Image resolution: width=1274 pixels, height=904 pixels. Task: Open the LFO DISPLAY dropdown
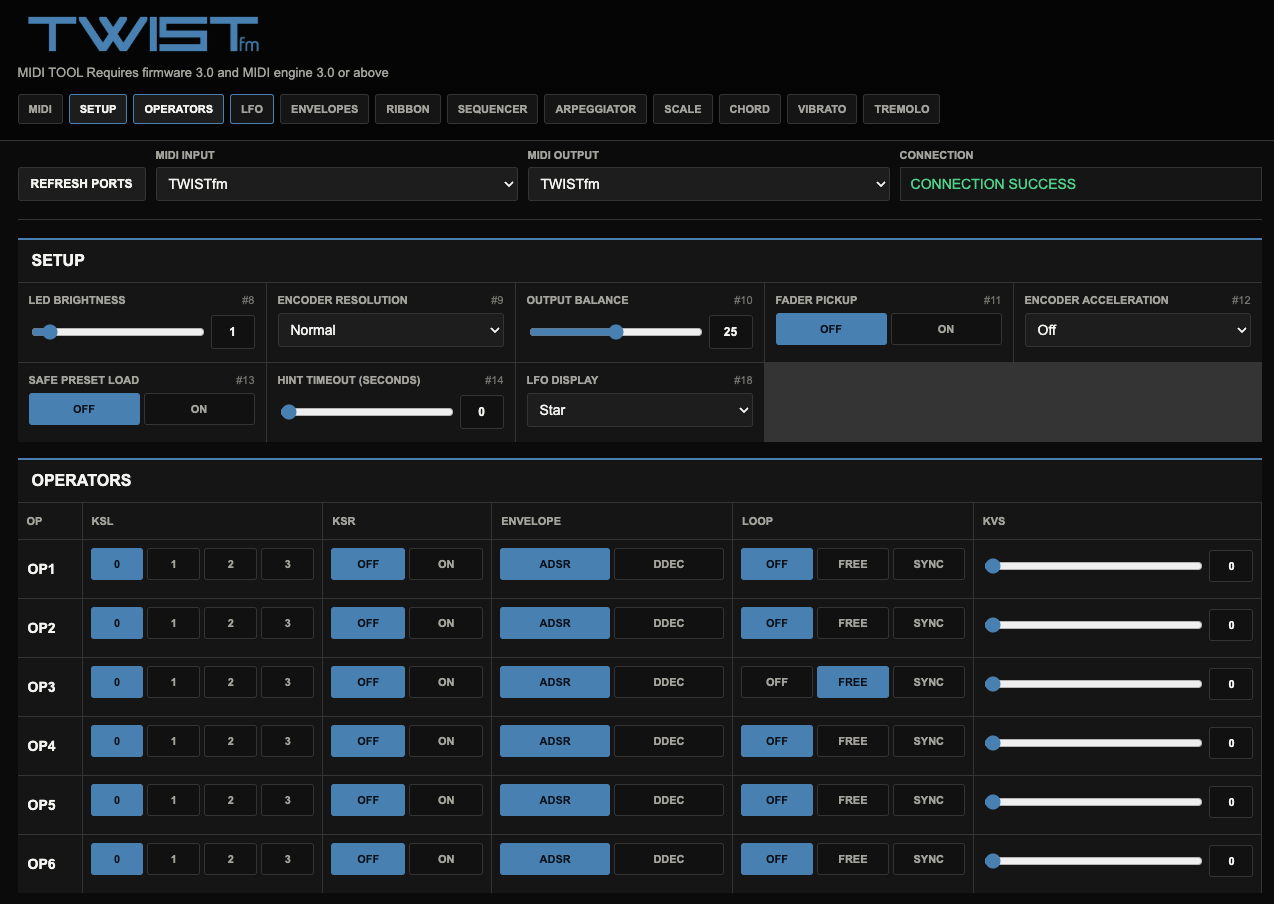click(640, 410)
